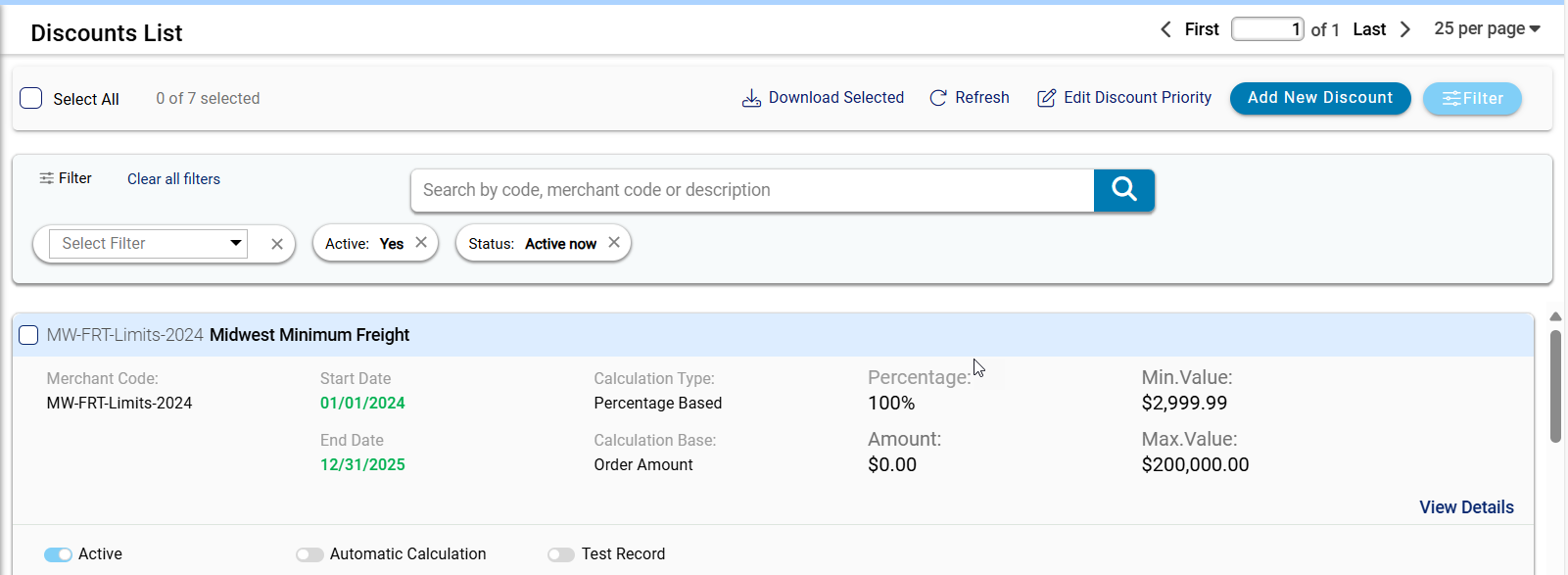Remove the Active: Yes filter chip

pyautogui.click(x=421, y=243)
